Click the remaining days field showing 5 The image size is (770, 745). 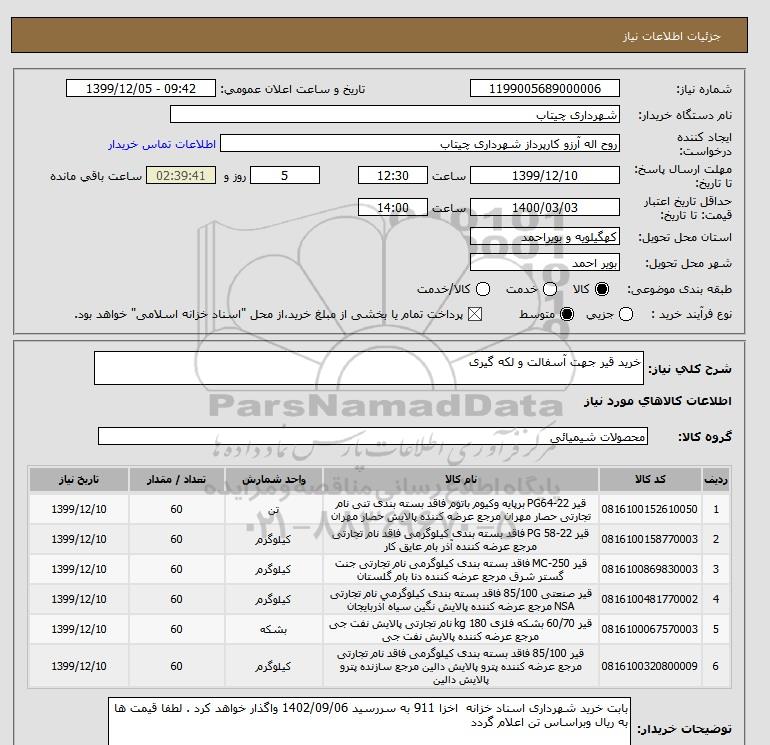point(285,175)
